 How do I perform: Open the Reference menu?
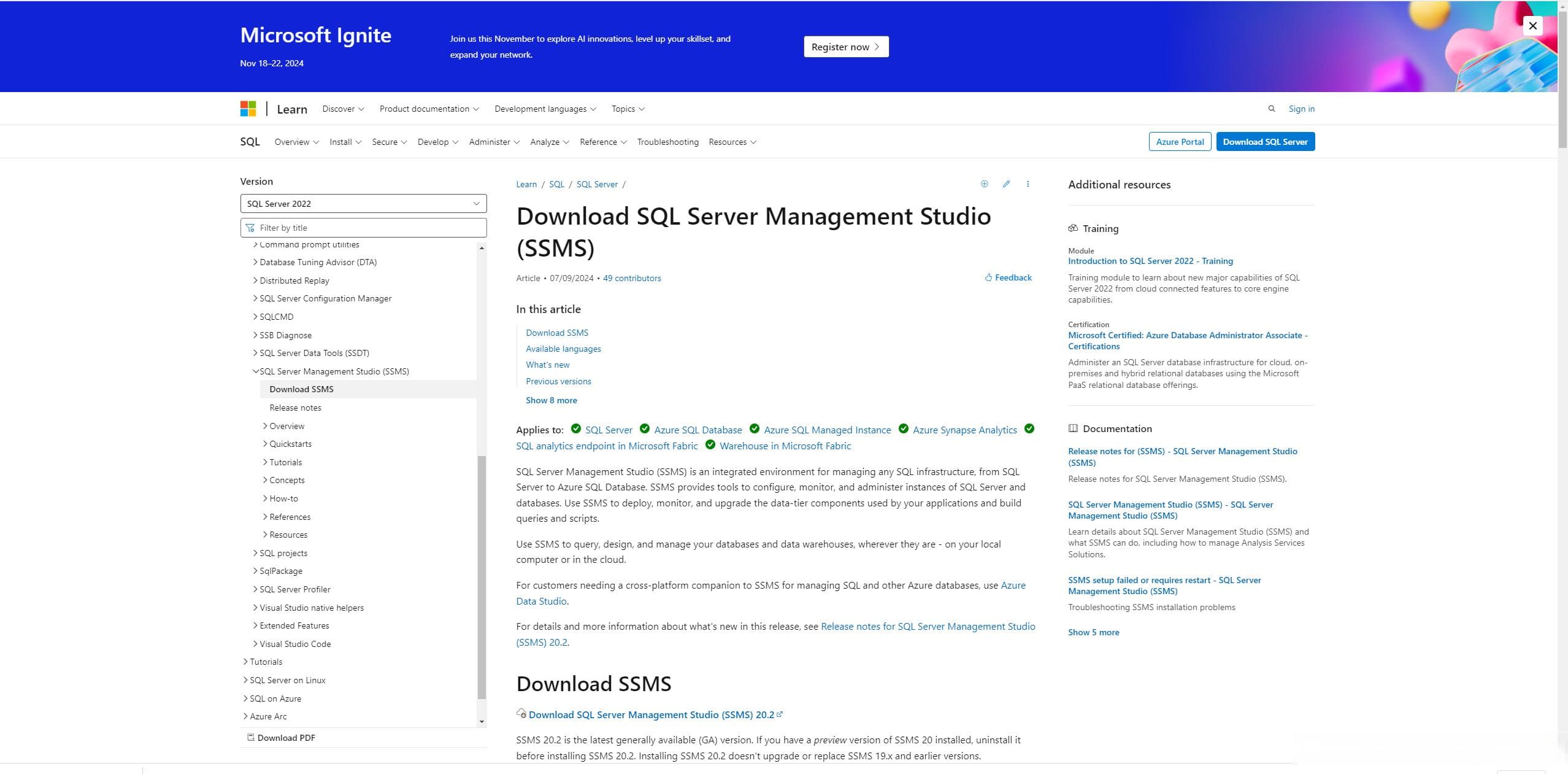[x=603, y=142]
